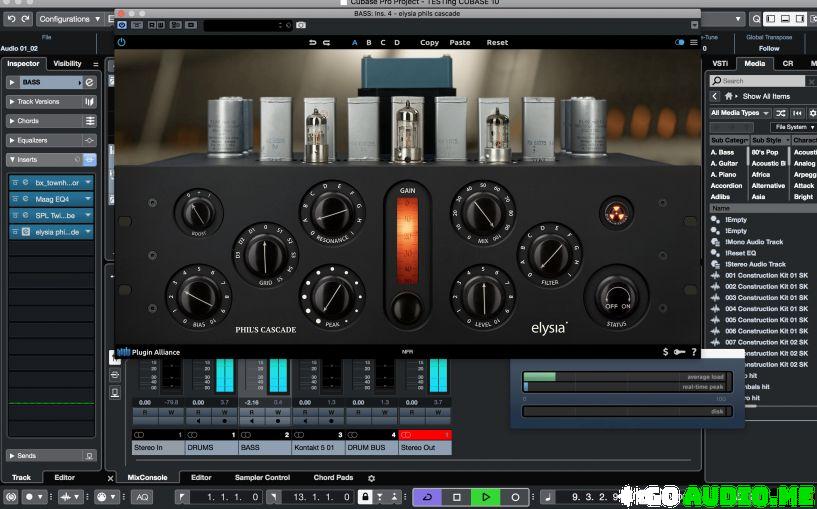The width and height of the screenshot is (817, 509).
Task: Switch to the CR tab
Action: (788, 64)
